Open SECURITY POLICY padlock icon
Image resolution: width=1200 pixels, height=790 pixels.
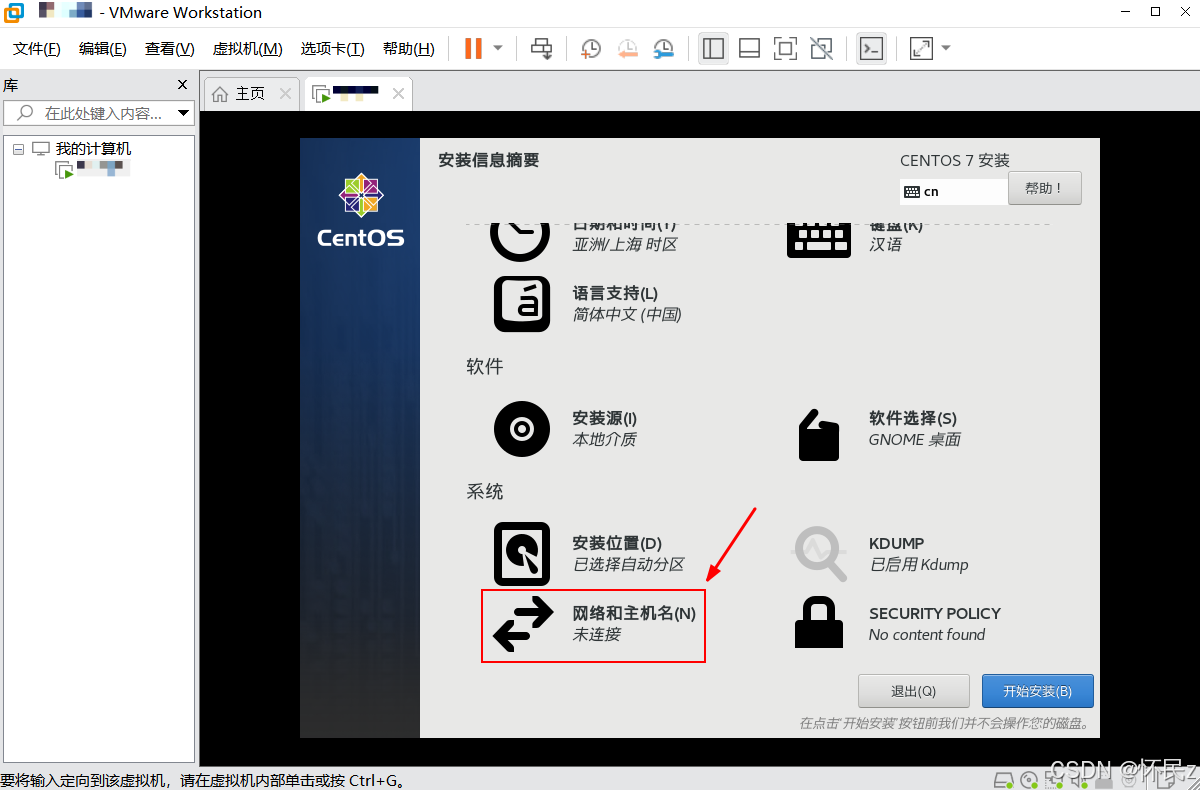coord(819,622)
